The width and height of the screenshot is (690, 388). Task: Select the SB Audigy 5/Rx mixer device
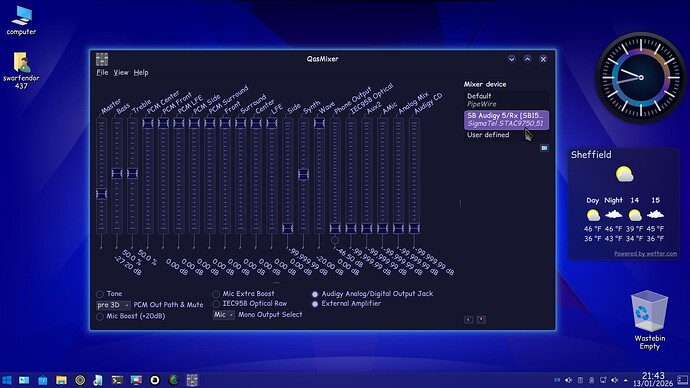[506, 120]
